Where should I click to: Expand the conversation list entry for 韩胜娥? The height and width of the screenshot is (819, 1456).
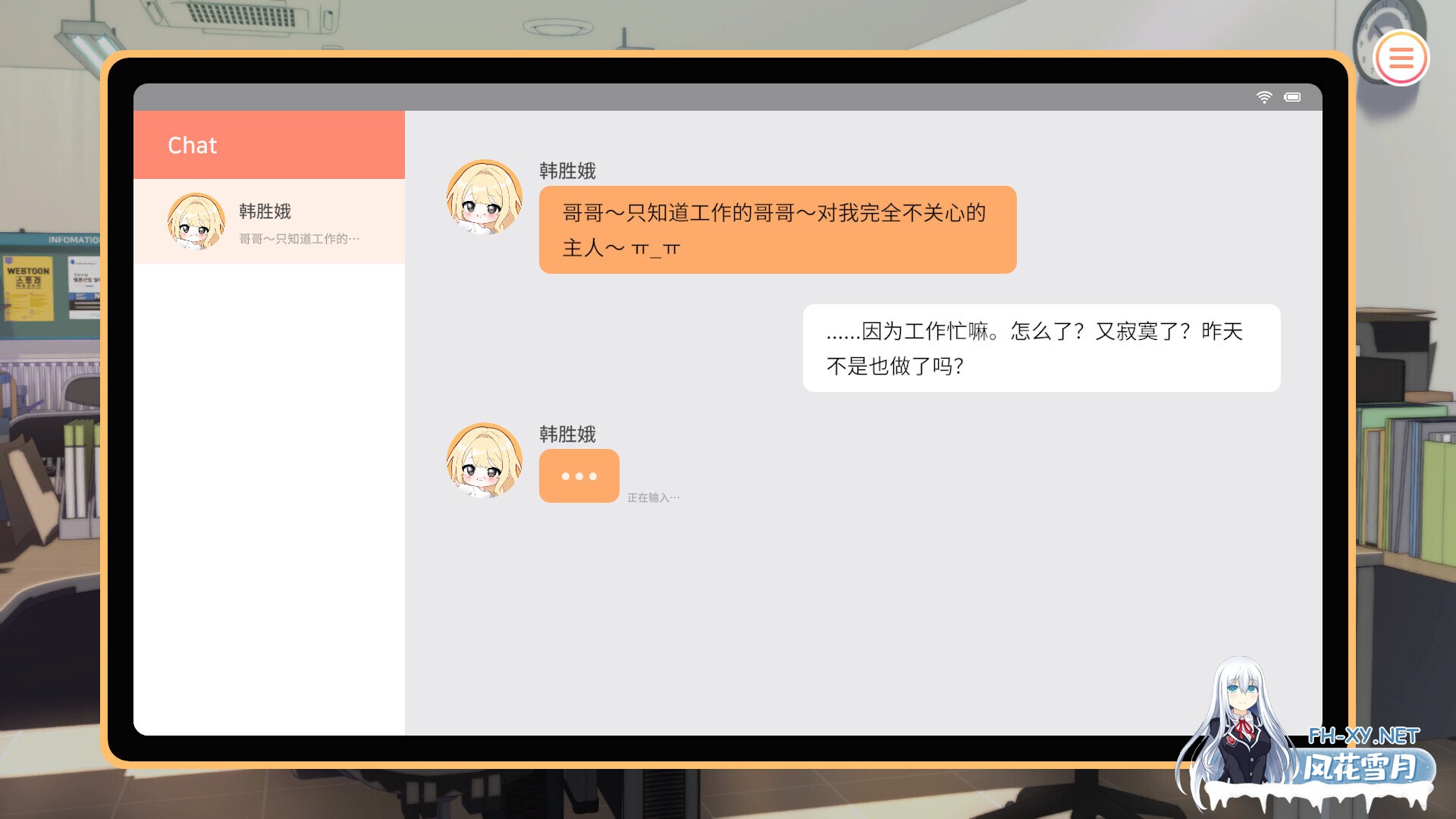(269, 221)
